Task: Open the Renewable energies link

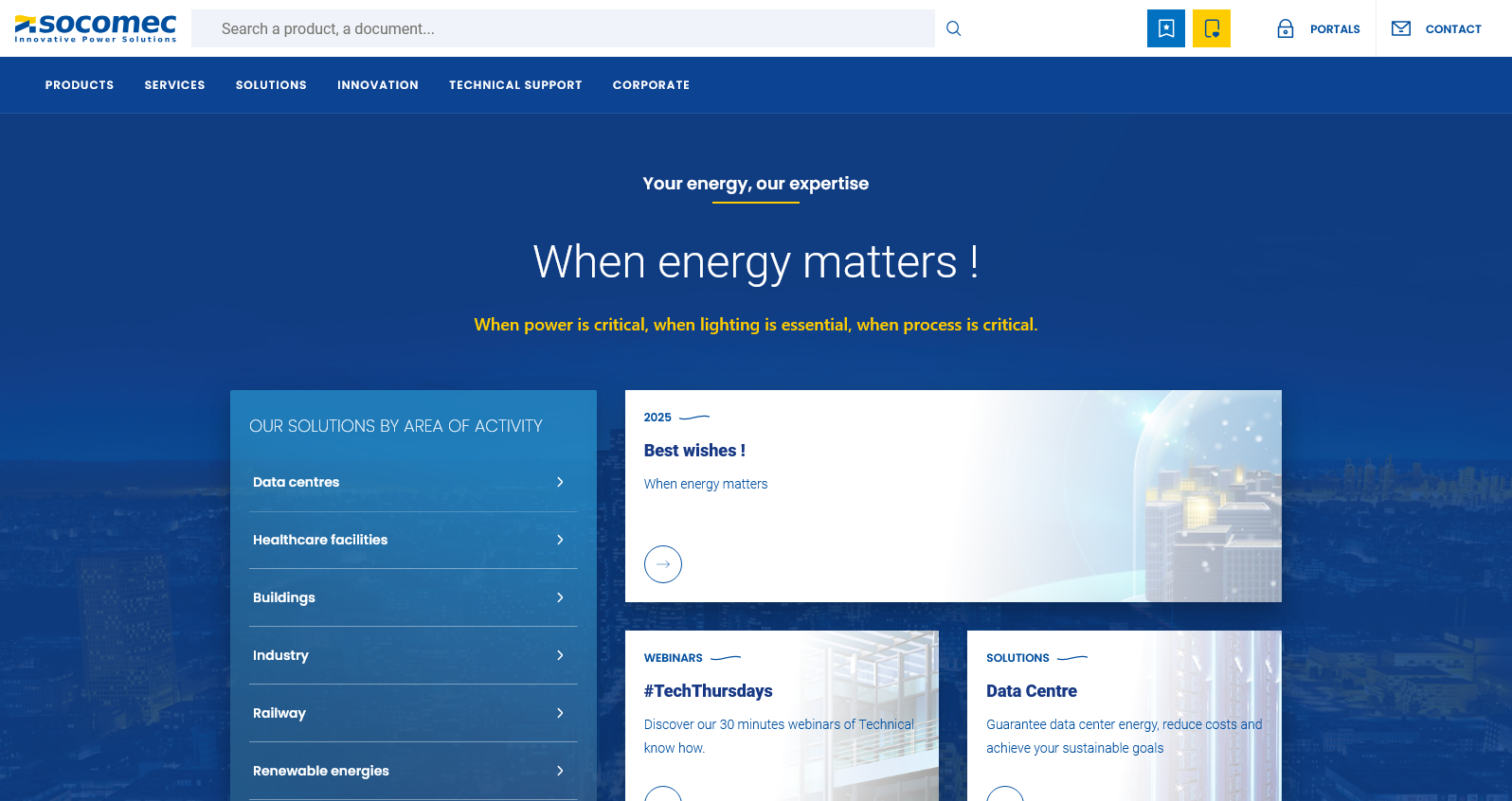Action: (x=321, y=771)
